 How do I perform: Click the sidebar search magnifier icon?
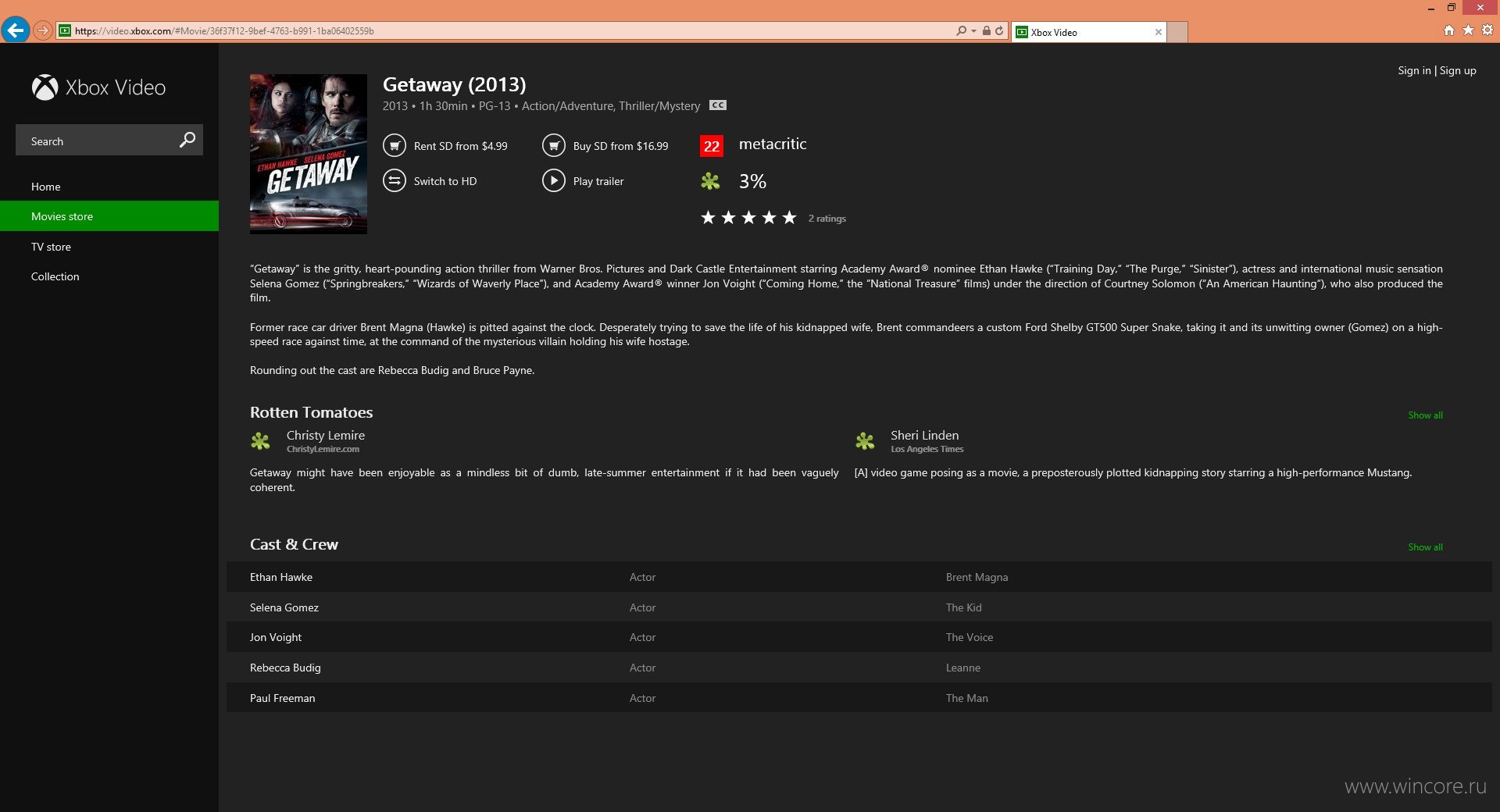(187, 141)
